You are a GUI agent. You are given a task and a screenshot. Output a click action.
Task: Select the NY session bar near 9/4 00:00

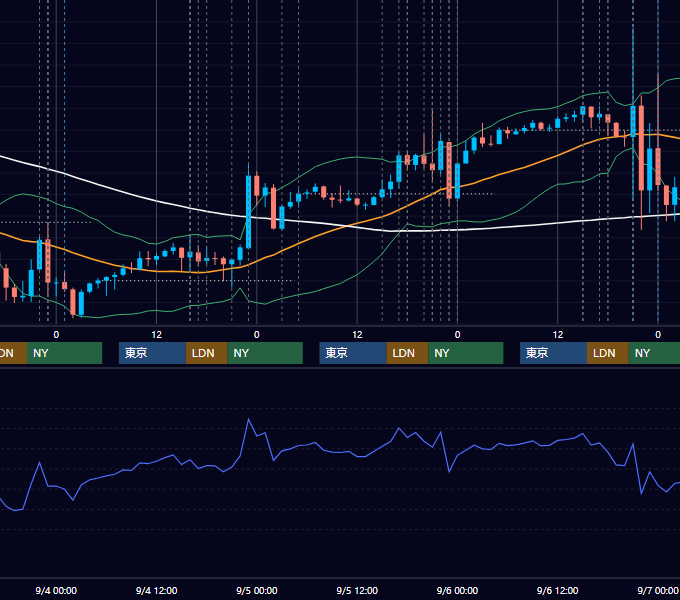65,353
